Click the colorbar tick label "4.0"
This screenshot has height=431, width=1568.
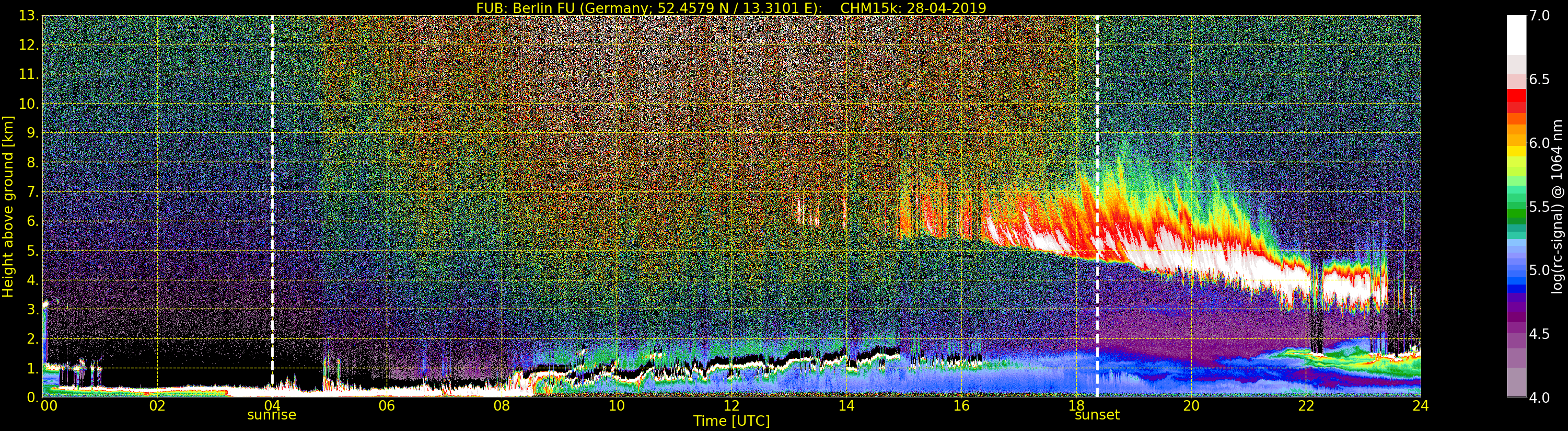click(1539, 398)
